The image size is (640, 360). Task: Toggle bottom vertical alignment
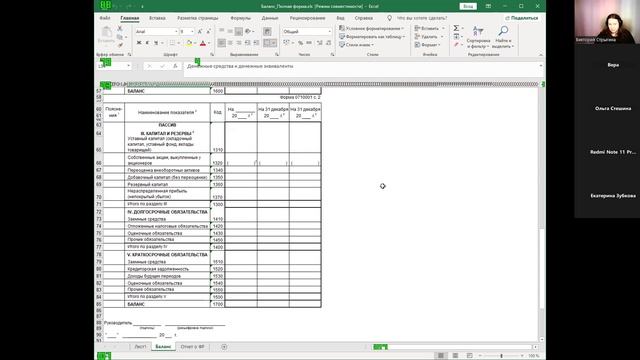[x=238, y=31]
